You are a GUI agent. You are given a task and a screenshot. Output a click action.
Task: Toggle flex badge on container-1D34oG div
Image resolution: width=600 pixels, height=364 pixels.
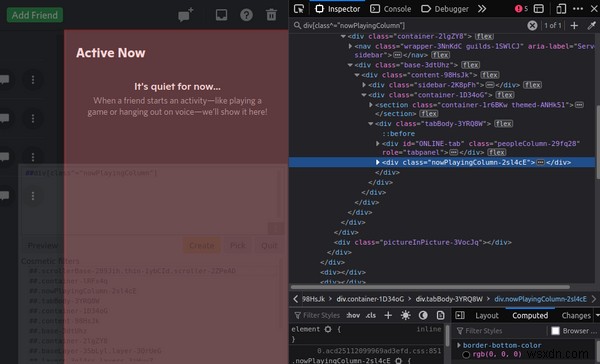[x=505, y=95]
